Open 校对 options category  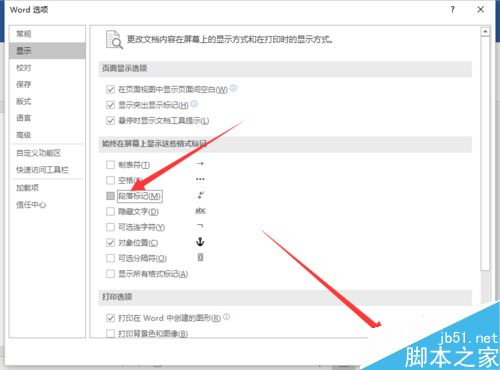click(47, 68)
